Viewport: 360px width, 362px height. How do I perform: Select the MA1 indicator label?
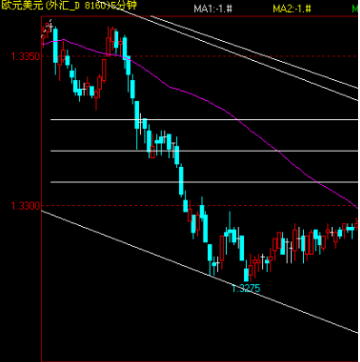tap(213, 9)
